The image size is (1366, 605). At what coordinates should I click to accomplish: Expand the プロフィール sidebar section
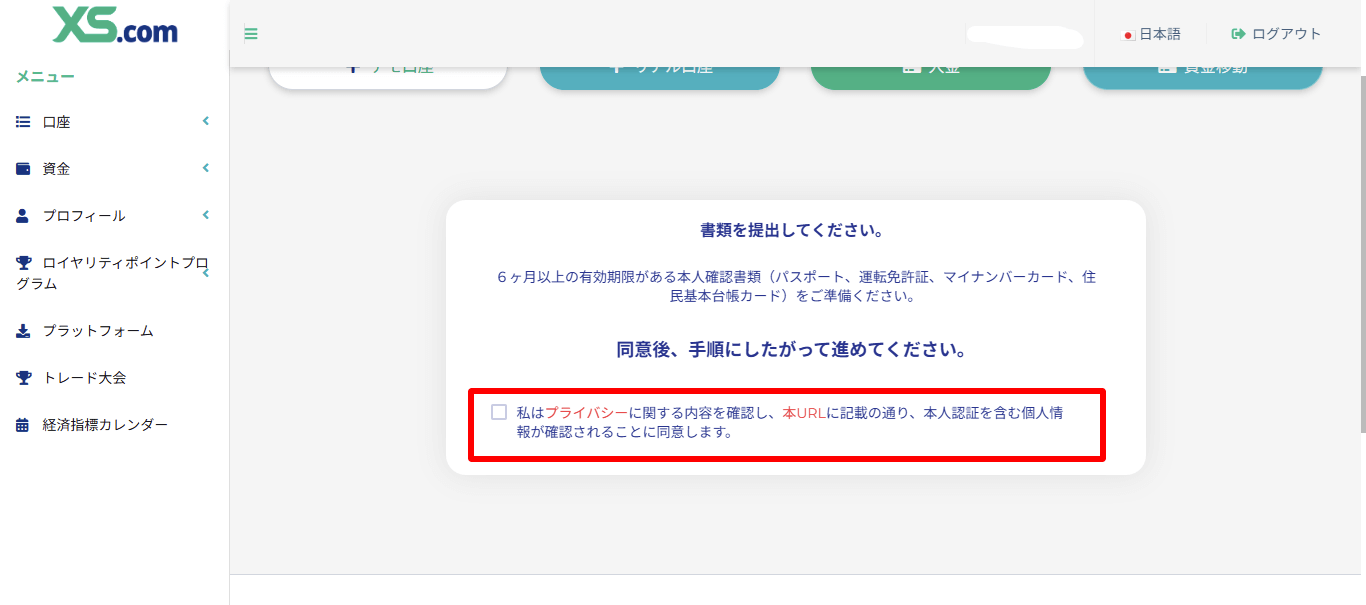(x=205, y=214)
